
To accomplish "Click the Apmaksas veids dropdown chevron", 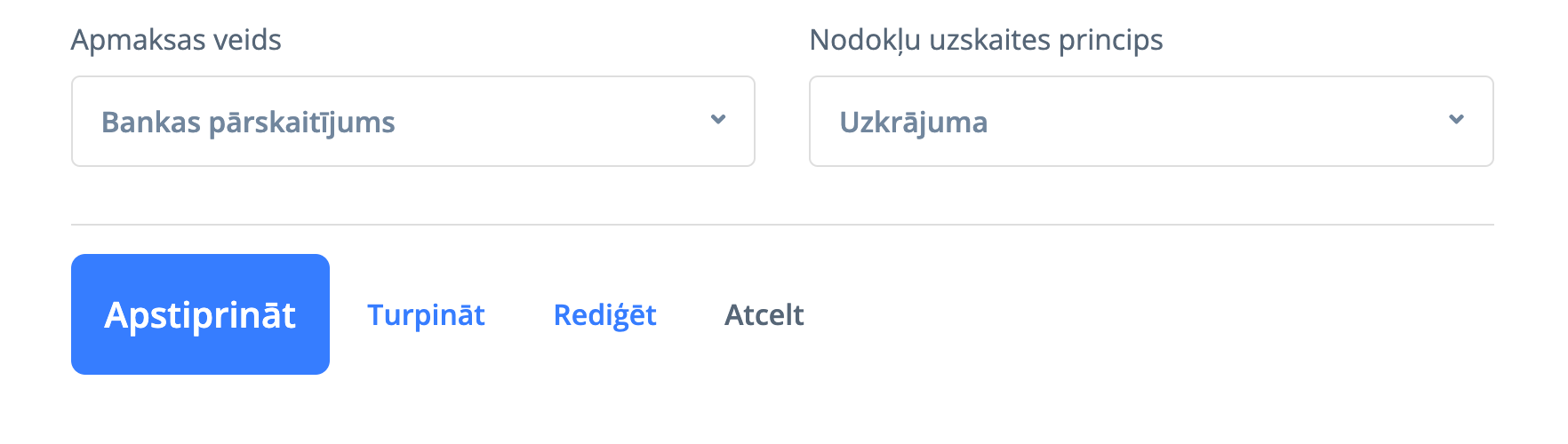I will pyautogui.click(x=718, y=120).
